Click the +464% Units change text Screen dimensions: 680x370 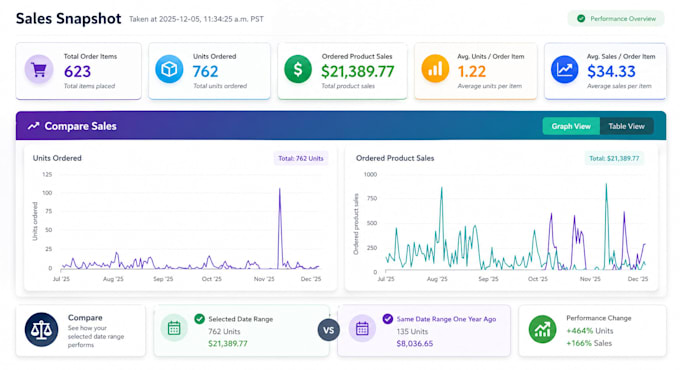pos(590,331)
